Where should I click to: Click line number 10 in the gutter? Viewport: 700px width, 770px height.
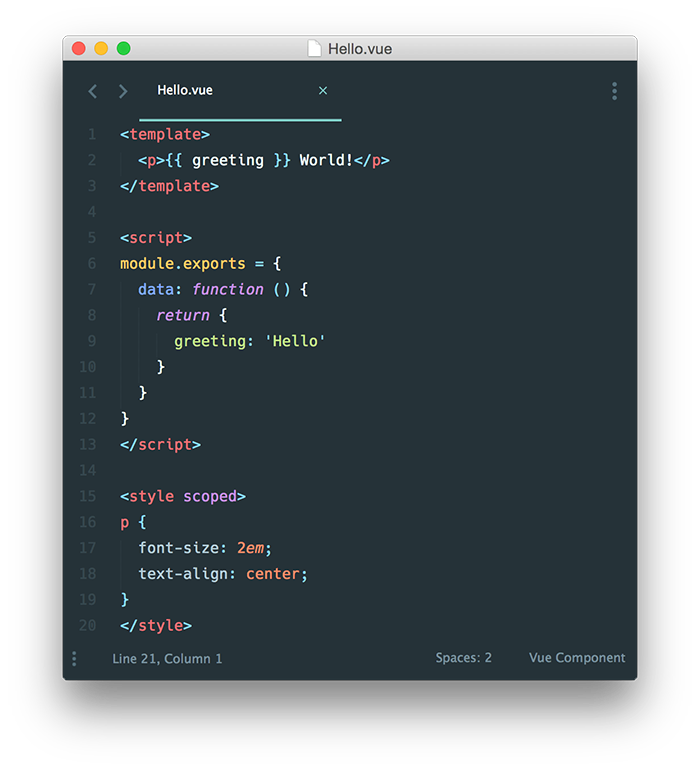(x=87, y=367)
